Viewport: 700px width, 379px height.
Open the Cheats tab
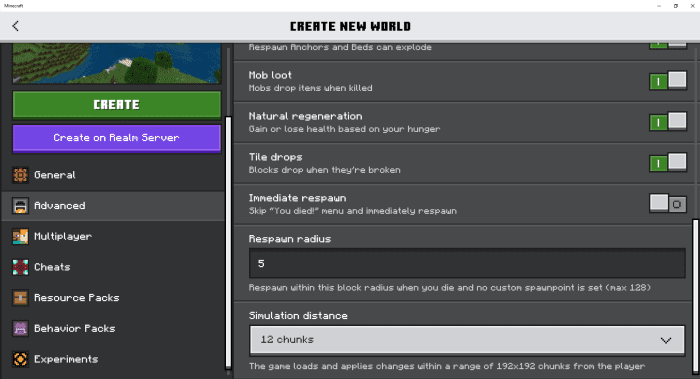point(113,267)
